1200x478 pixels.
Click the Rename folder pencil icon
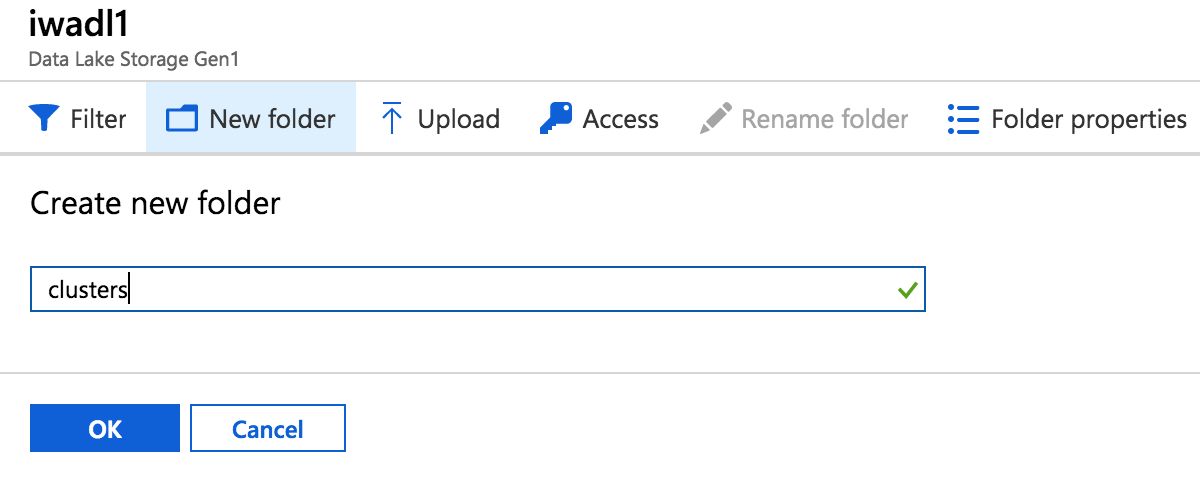point(715,119)
